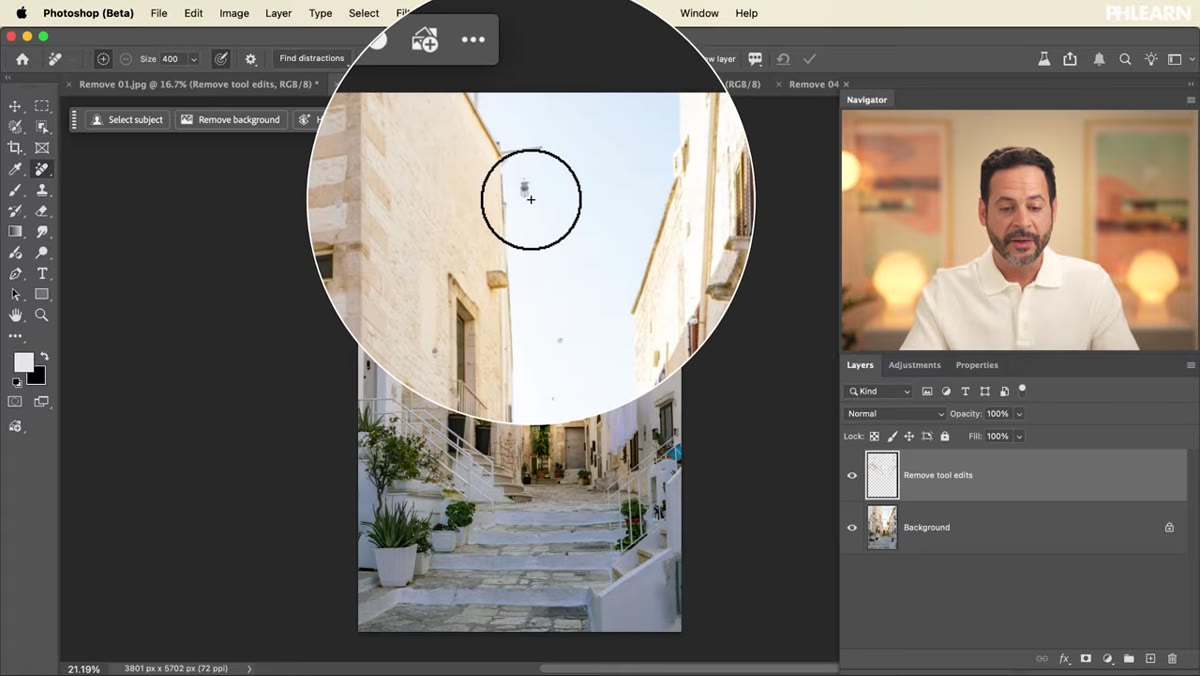Click the Home icon in options bar
Viewport: 1200px width, 676px height.
click(22, 59)
